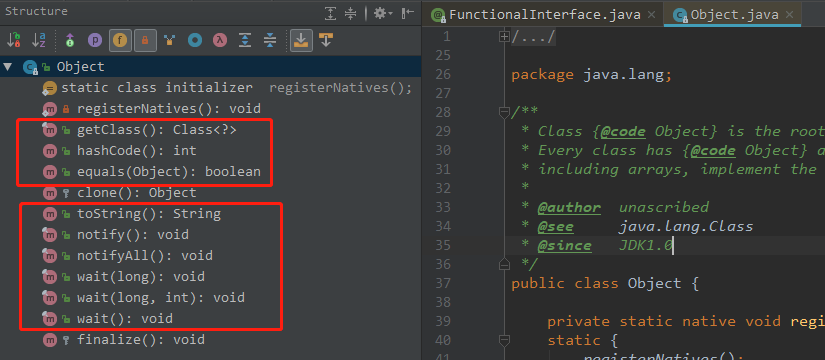Viewport: 825px width, 360px height.
Task: Select the Object class row in tree
Action: click(210, 67)
